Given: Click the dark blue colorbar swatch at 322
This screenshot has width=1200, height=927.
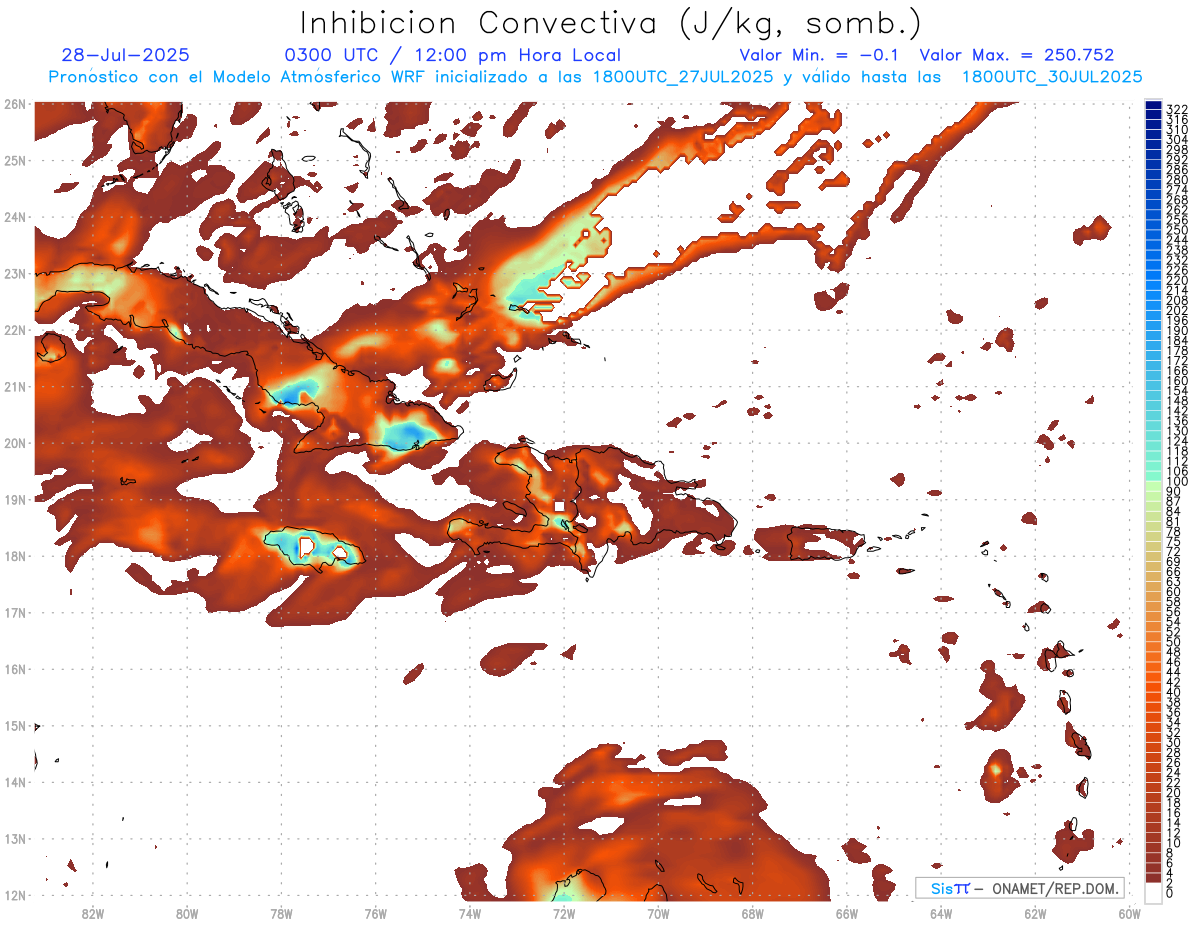Looking at the screenshot, I should 1154,105.
